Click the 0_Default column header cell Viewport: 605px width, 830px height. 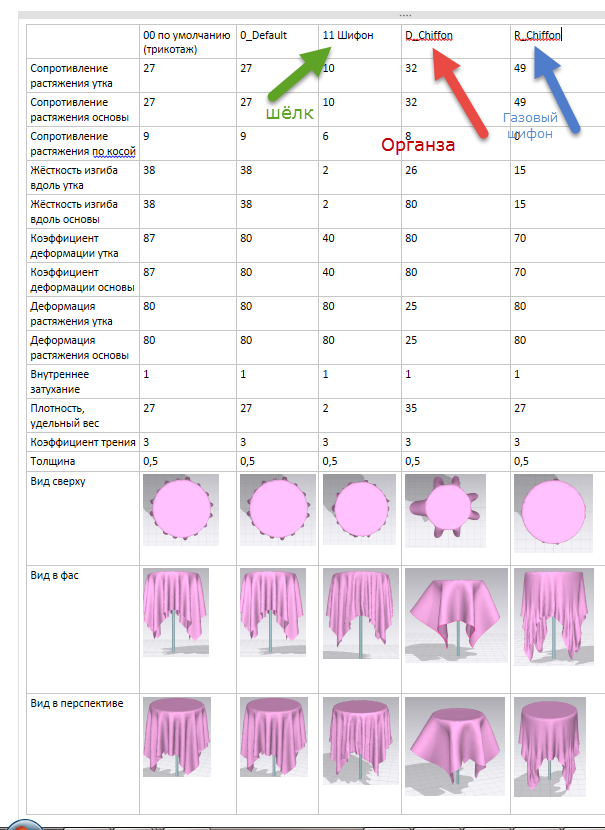click(277, 41)
